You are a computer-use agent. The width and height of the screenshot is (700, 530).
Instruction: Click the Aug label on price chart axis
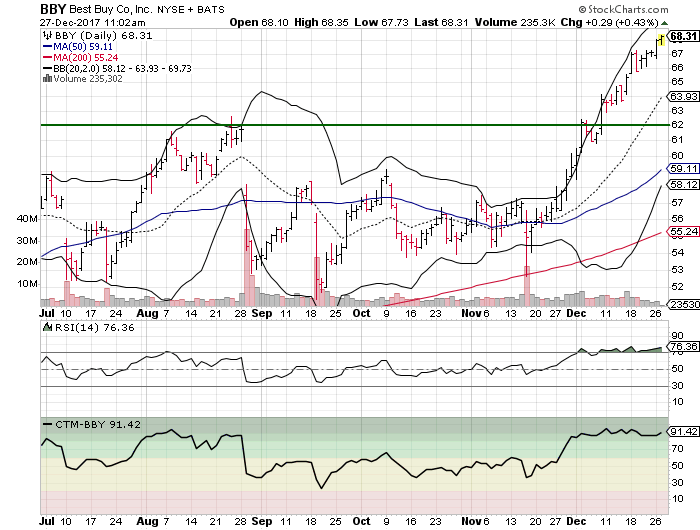click(147, 313)
